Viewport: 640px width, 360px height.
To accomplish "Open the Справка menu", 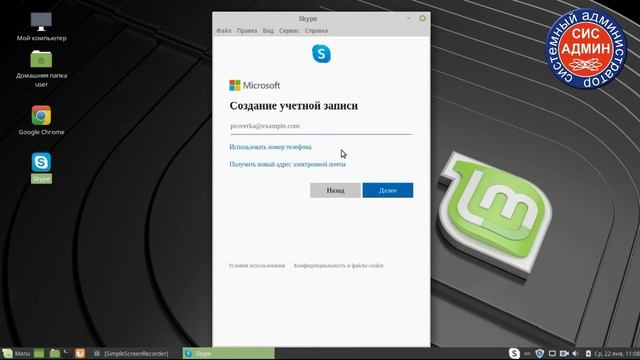I will (x=316, y=31).
